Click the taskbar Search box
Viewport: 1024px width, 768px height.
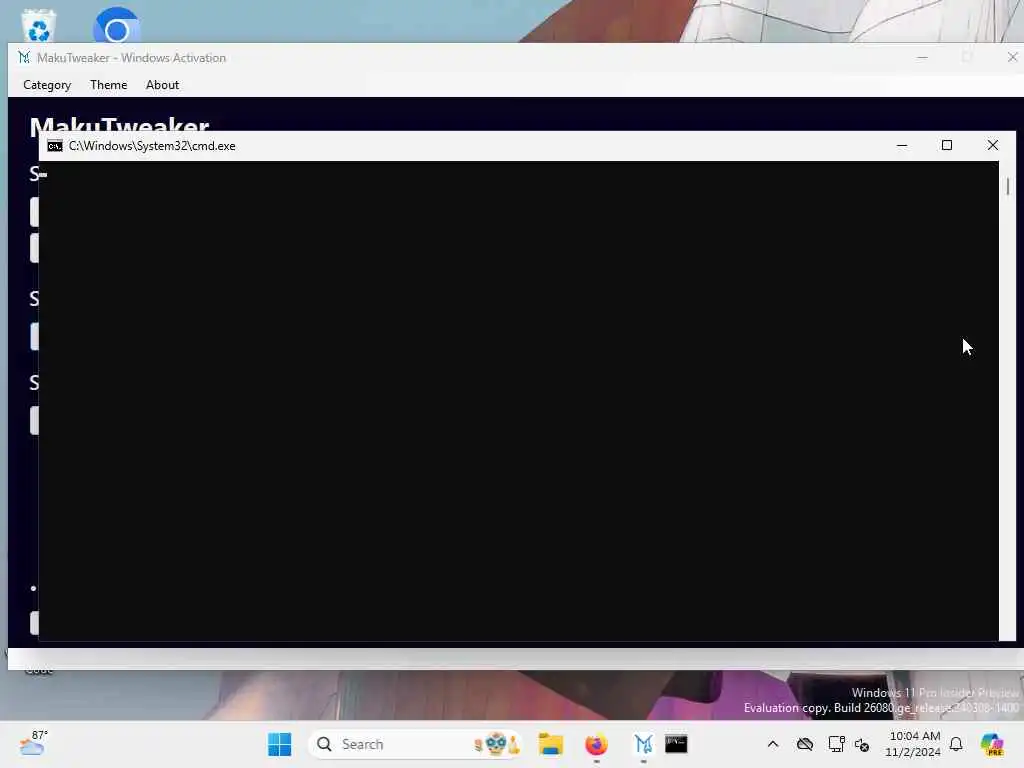[x=414, y=744]
